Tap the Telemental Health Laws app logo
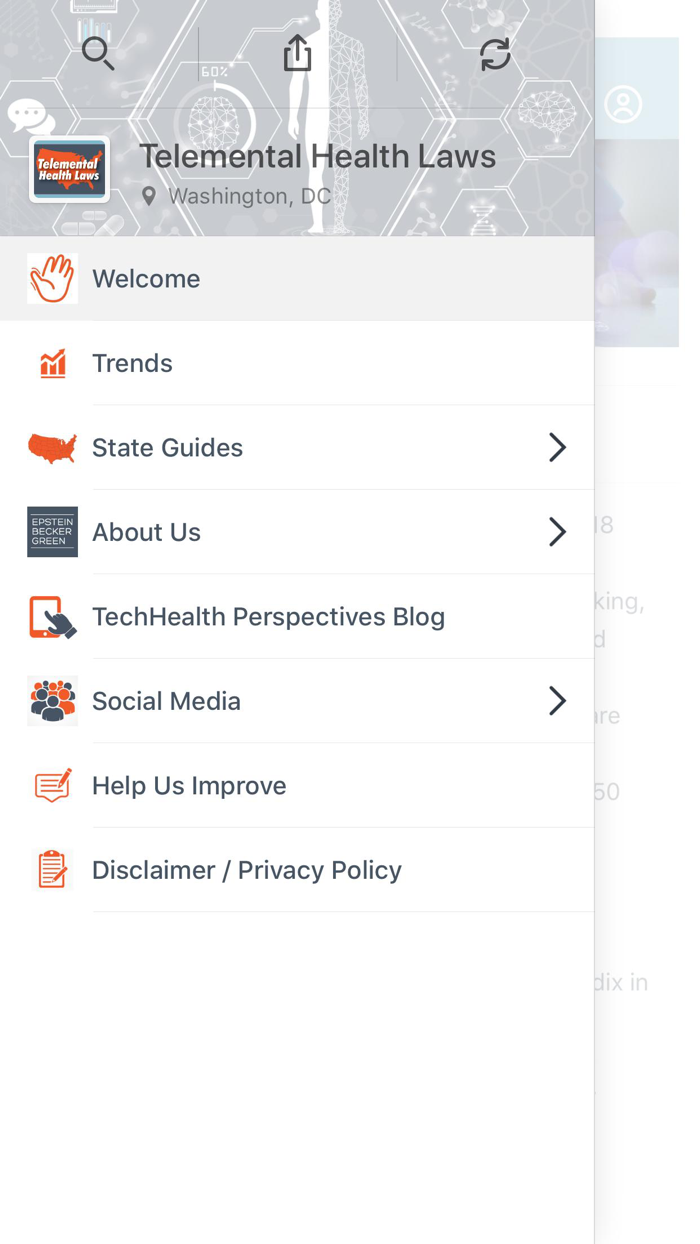700x1244 pixels. (x=69, y=169)
